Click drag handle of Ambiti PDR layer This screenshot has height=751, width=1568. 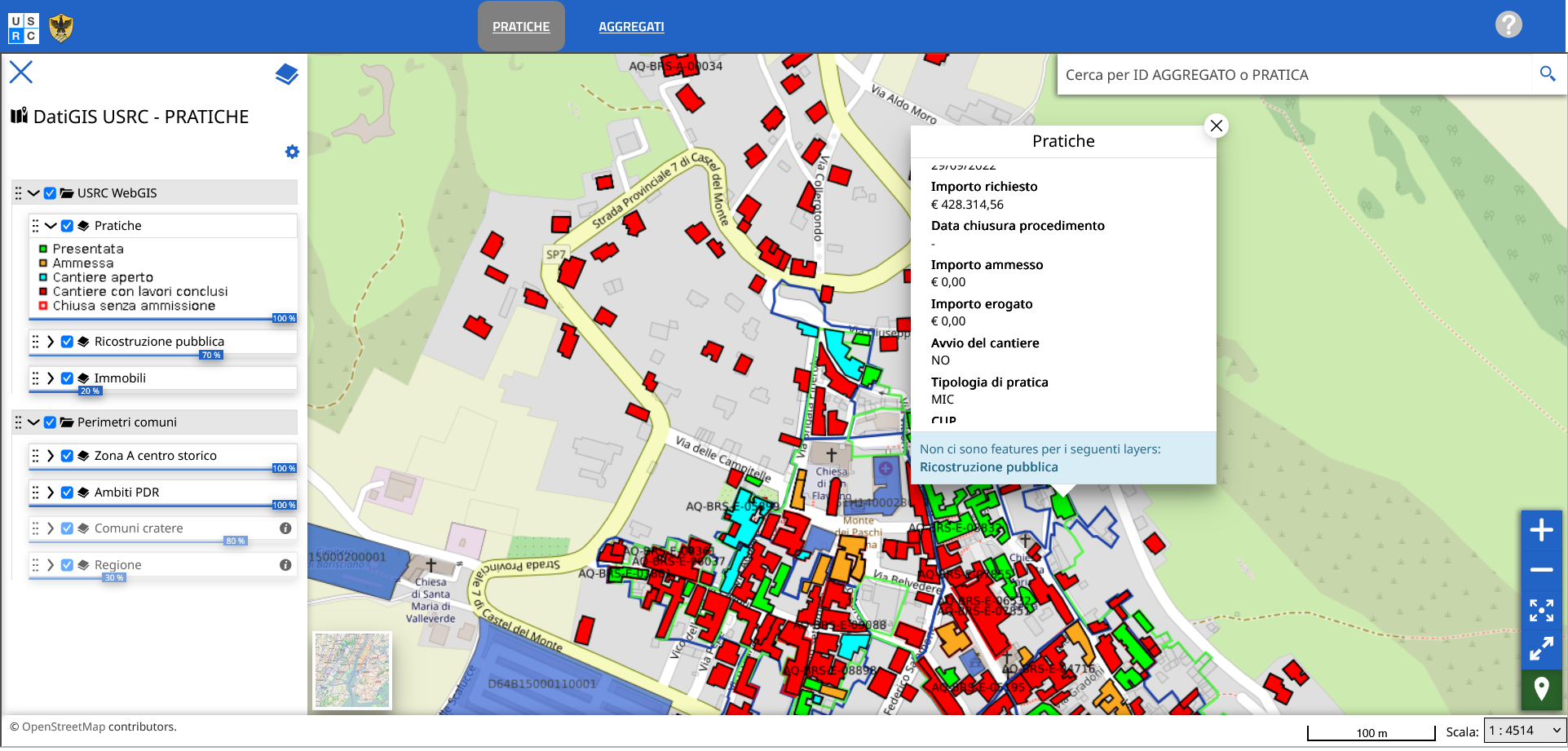tap(35, 493)
